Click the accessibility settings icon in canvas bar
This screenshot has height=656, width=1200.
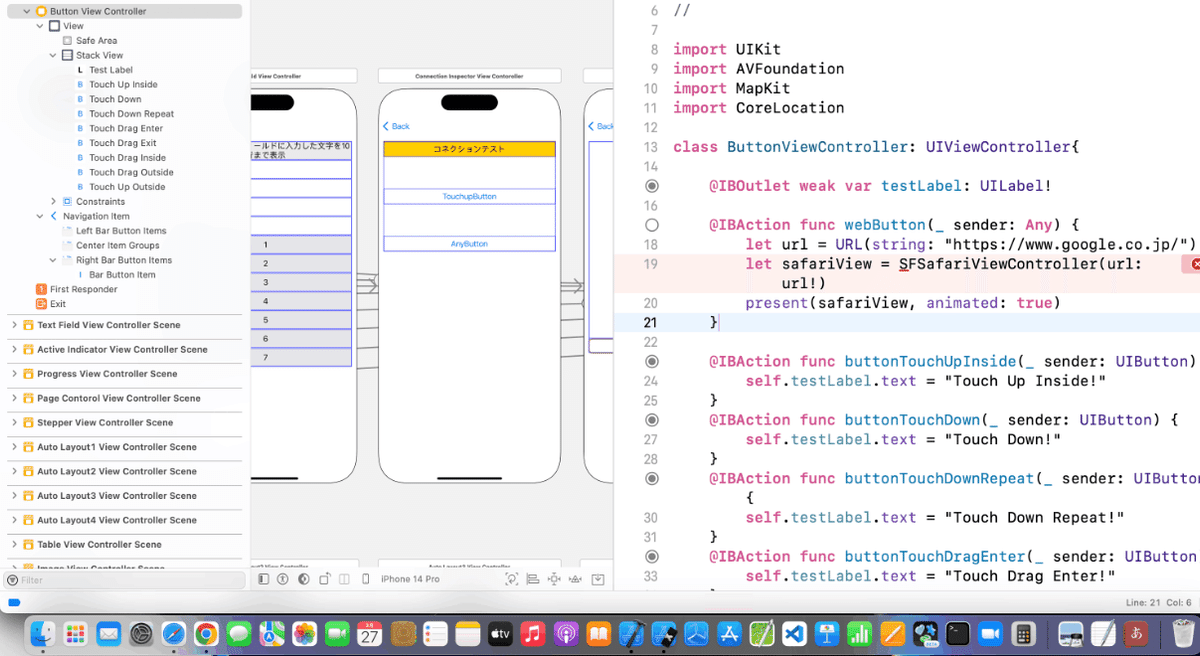(x=283, y=579)
